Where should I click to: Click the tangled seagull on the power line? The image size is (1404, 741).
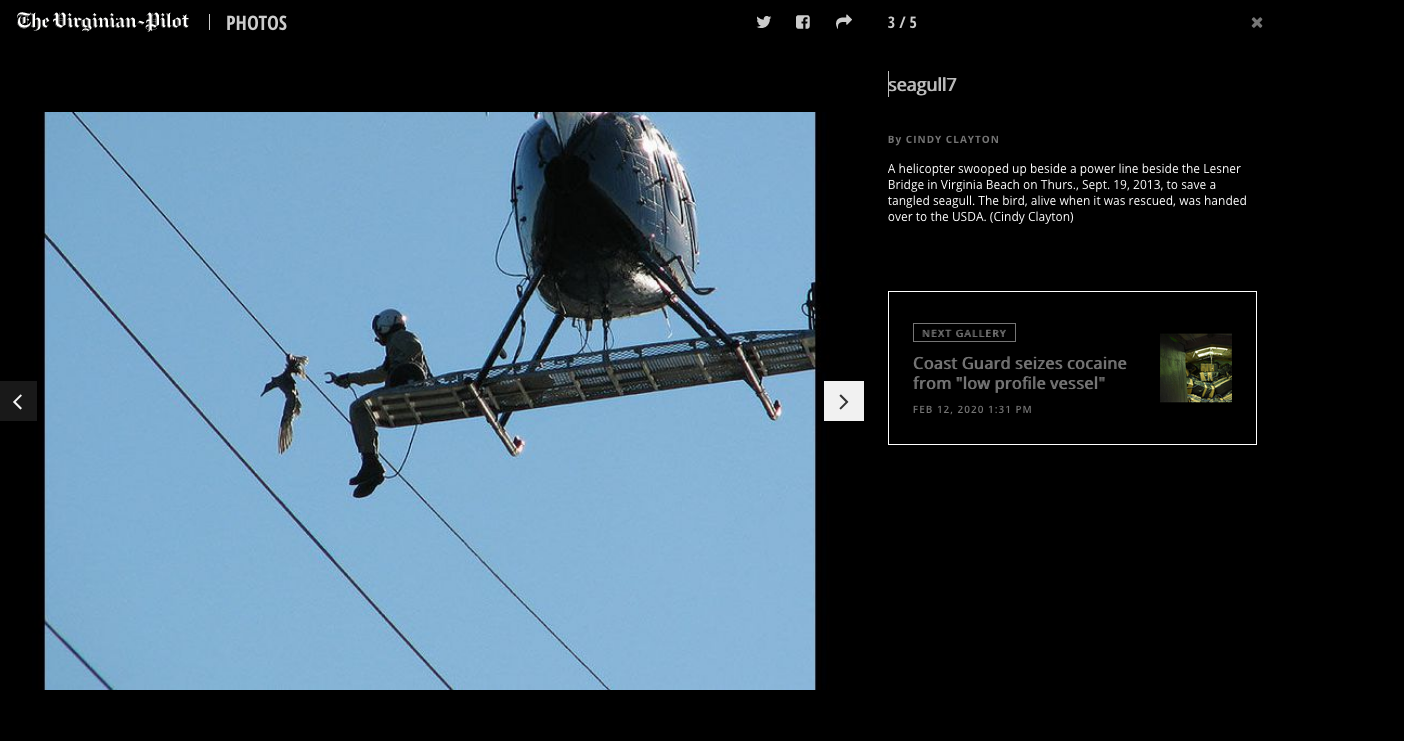[x=286, y=398]
